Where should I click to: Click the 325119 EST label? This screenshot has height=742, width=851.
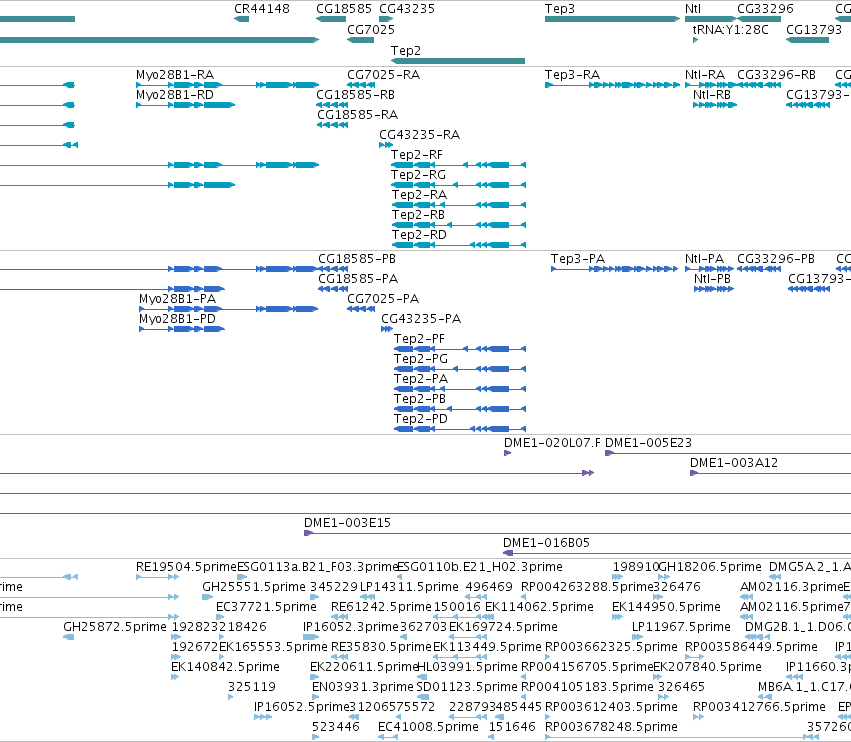[x=252, y=687]
